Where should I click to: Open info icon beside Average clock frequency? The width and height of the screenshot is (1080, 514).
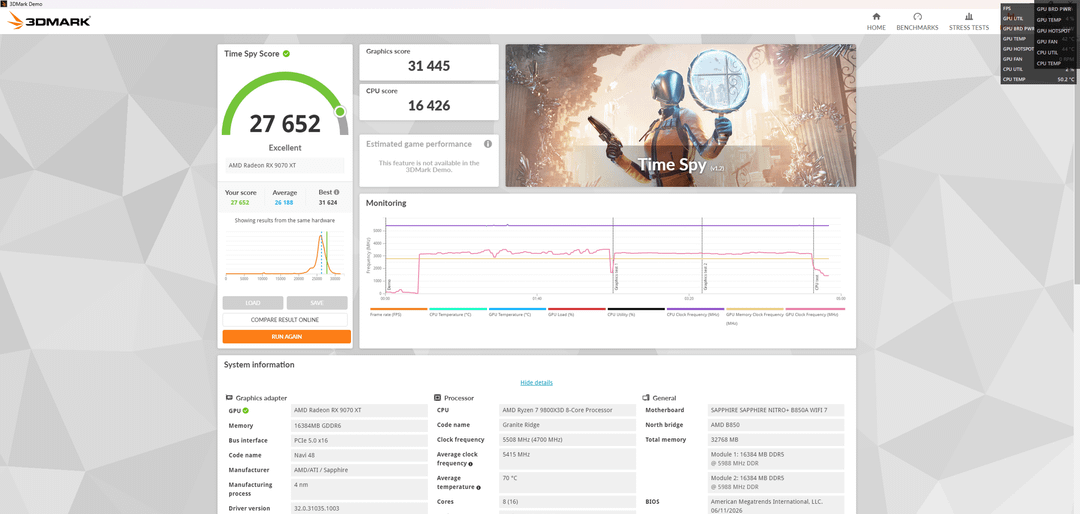click(470, 464)
